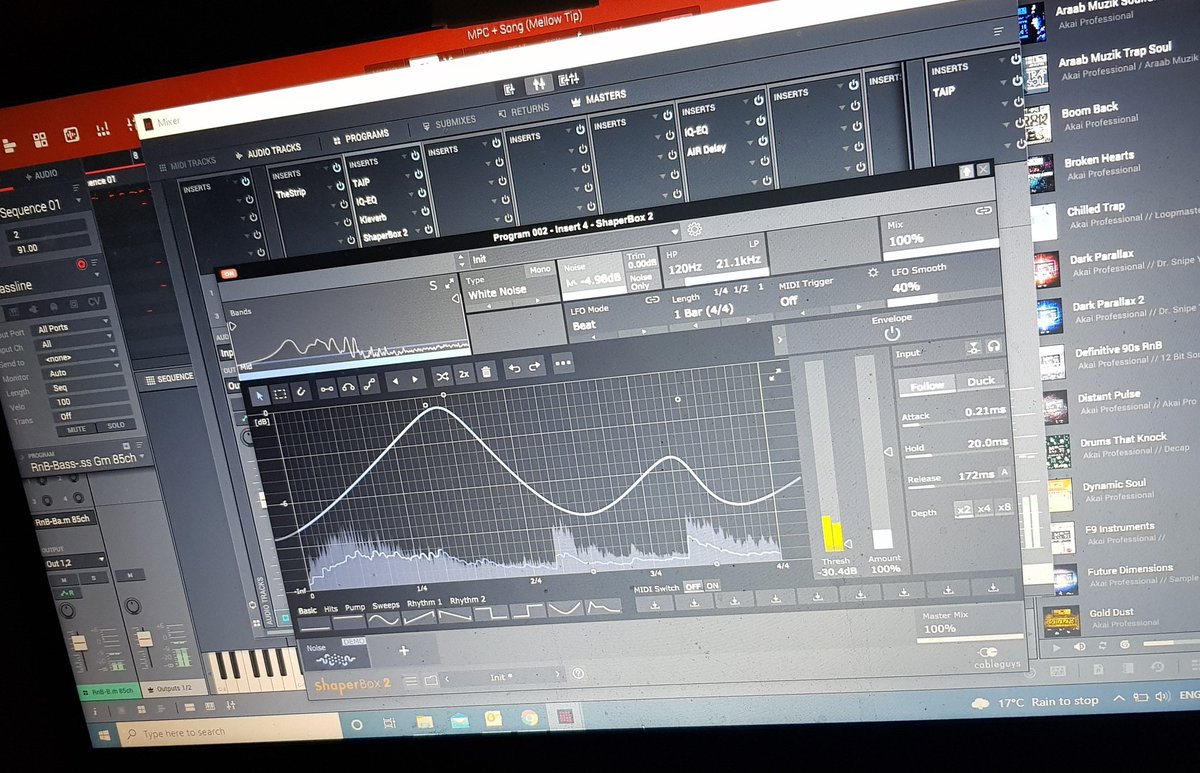Switch to RETURNS mixer tab
1200x773 pixels.
click(522, 109)
